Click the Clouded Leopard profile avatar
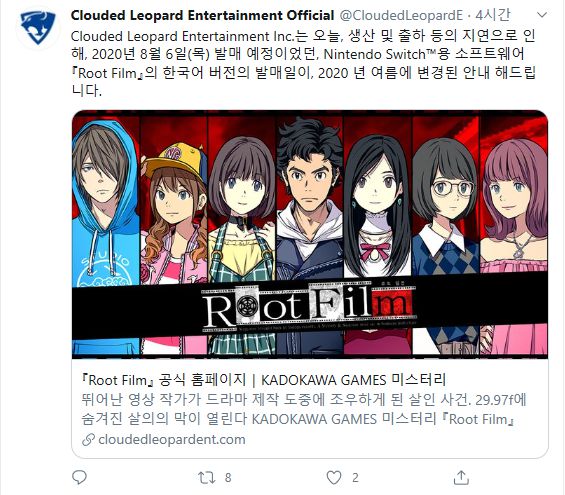The height and width of the screenshot is (495, 565). (x=38, y=27)
